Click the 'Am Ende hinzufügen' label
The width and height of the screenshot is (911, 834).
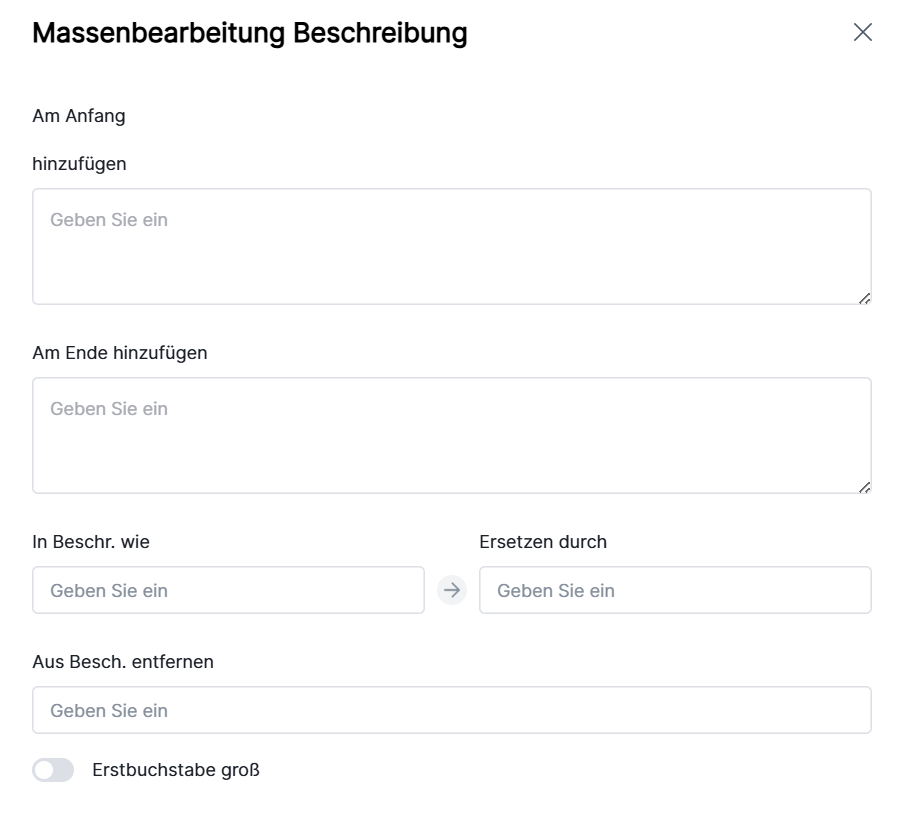point(120,352)
